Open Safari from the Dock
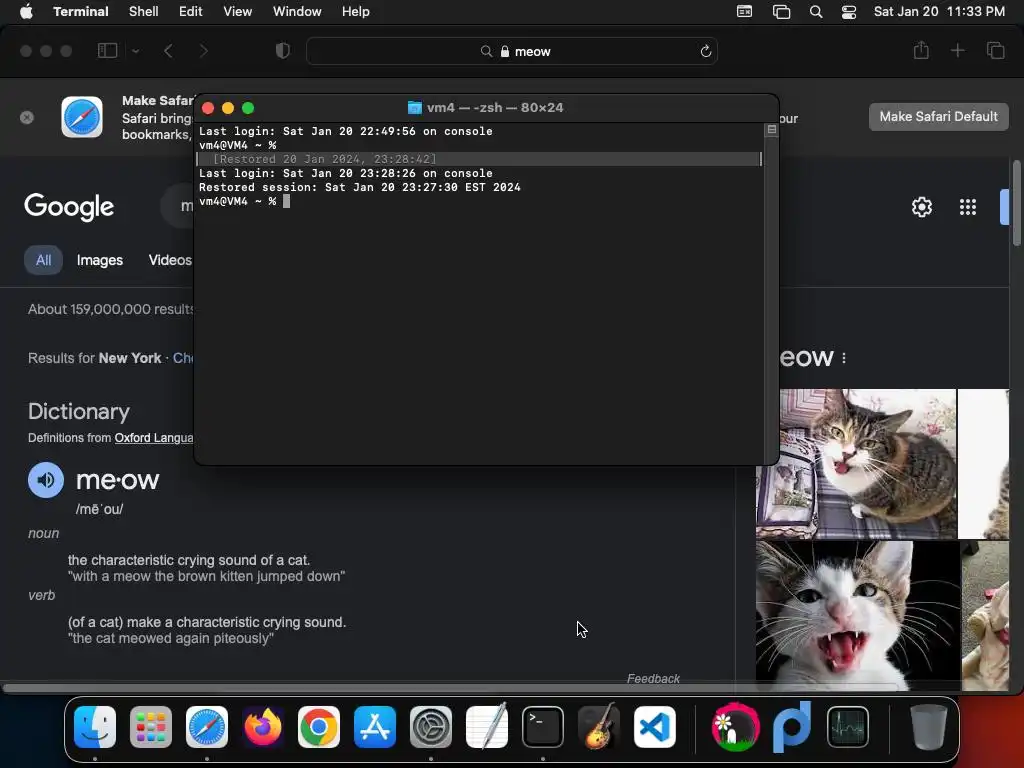1024x768 pixels. 207,727
